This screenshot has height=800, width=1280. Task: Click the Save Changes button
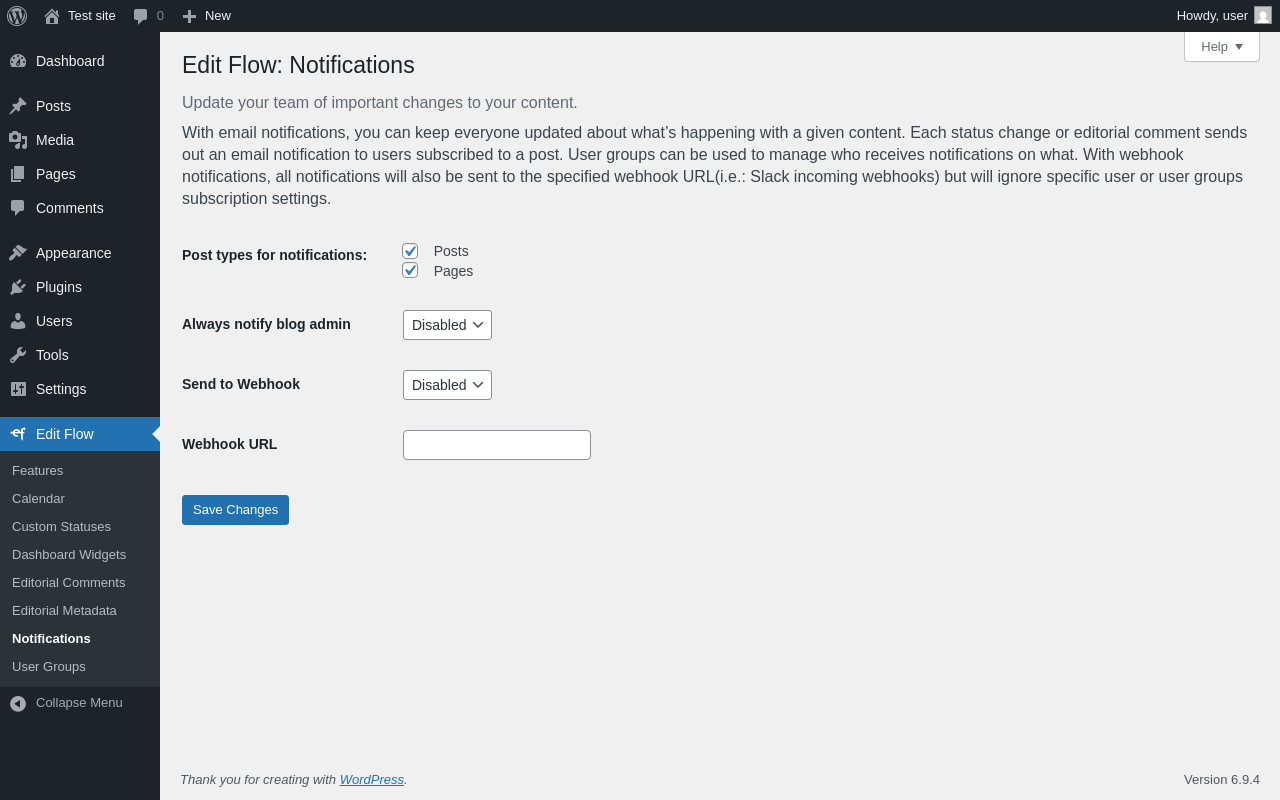235,510
